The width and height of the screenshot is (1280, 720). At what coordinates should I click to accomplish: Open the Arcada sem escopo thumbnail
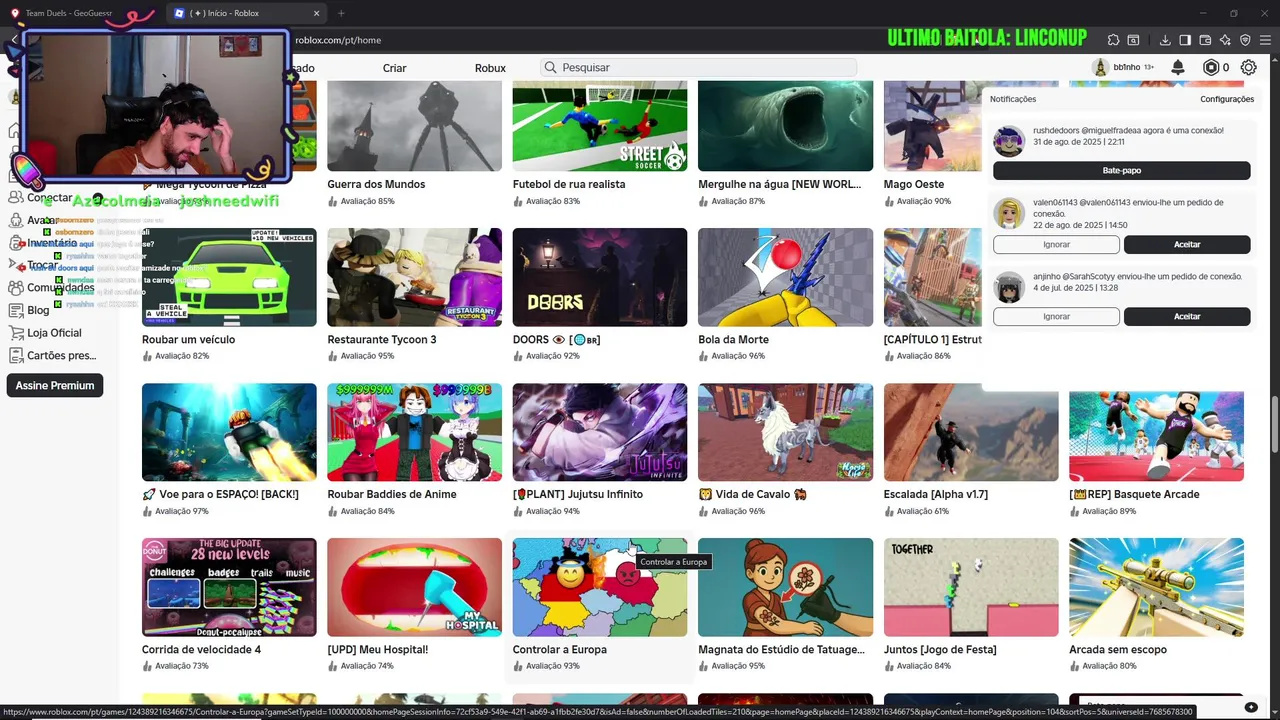[x=1156, y=587]
